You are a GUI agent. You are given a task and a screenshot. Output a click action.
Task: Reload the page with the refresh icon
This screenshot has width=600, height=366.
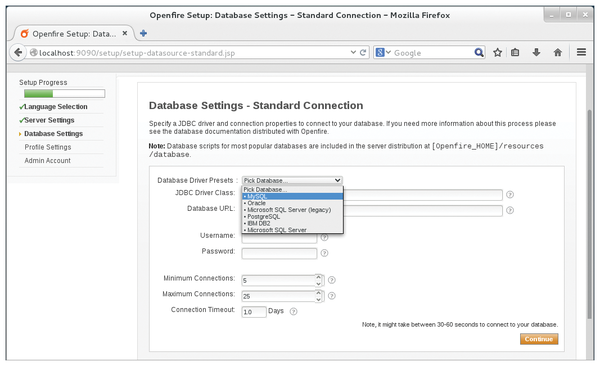point(363,52)
